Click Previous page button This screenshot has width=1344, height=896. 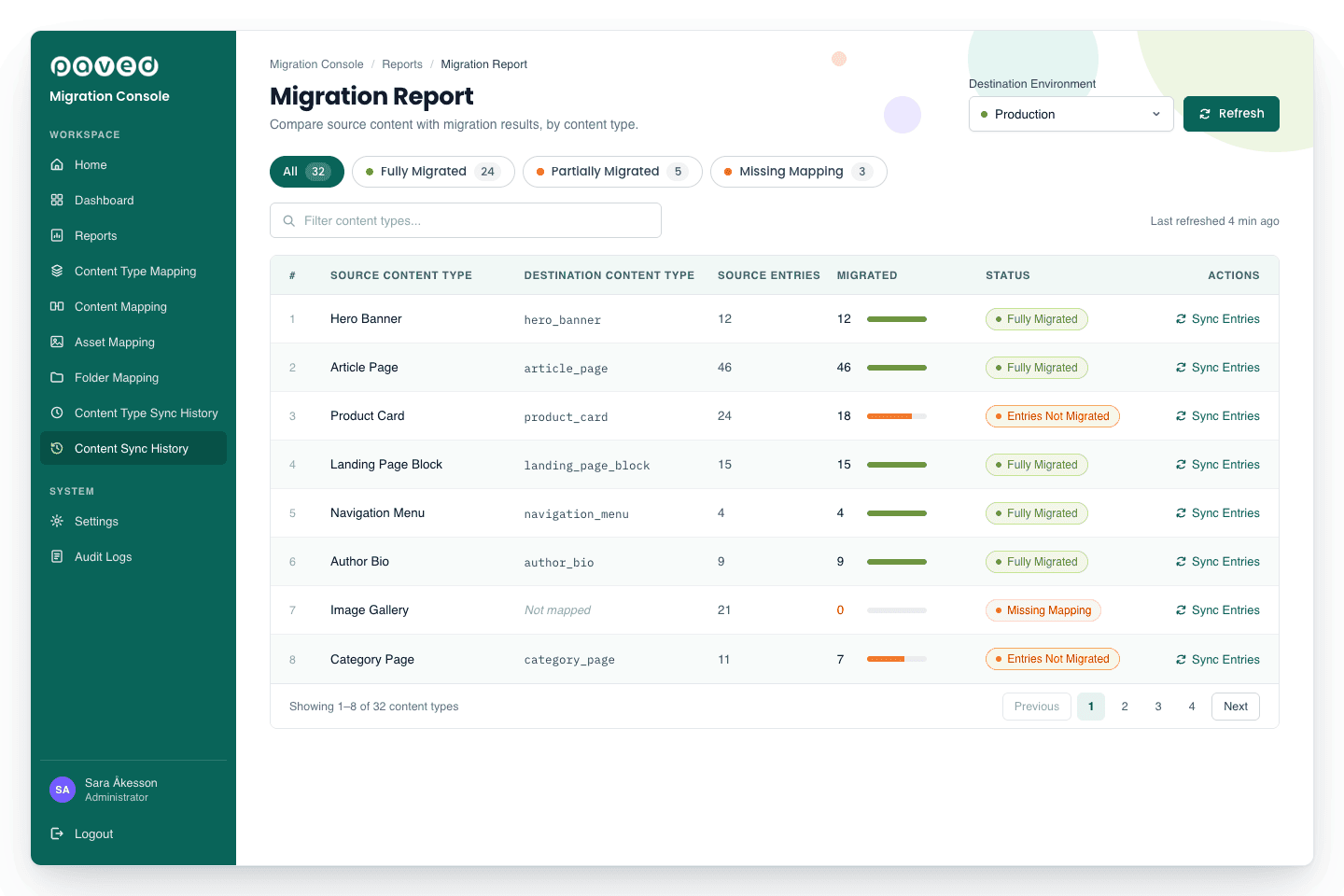point(1037,707)
